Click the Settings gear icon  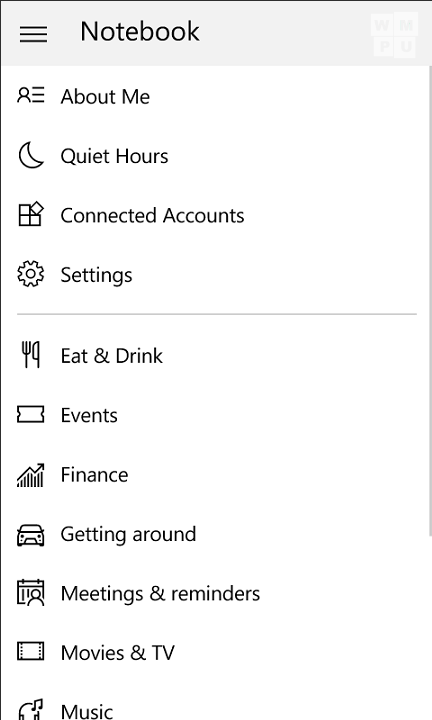pos(31,274)
